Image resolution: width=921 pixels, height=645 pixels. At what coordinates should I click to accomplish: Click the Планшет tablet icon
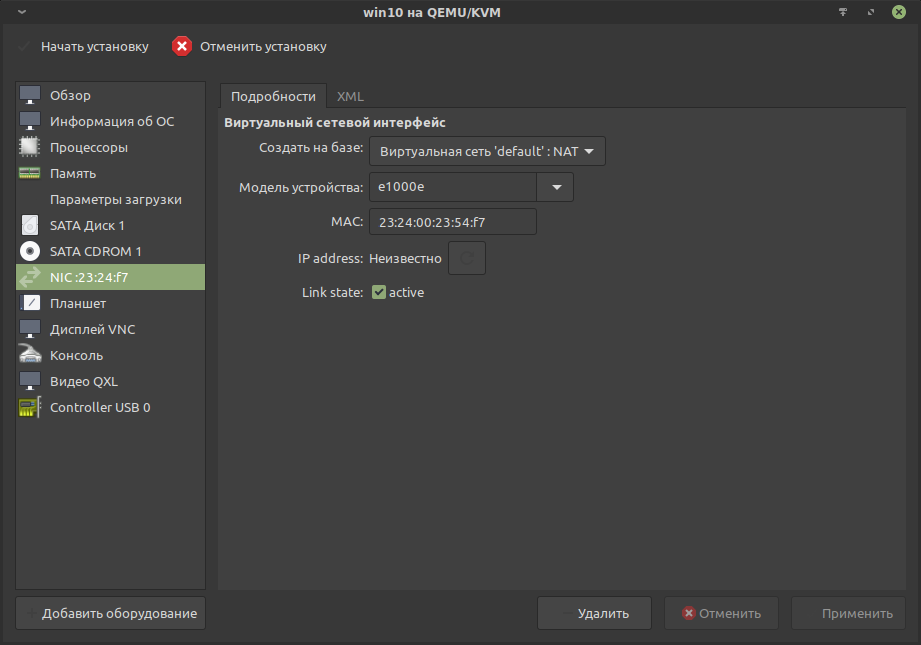pos(30,303)
